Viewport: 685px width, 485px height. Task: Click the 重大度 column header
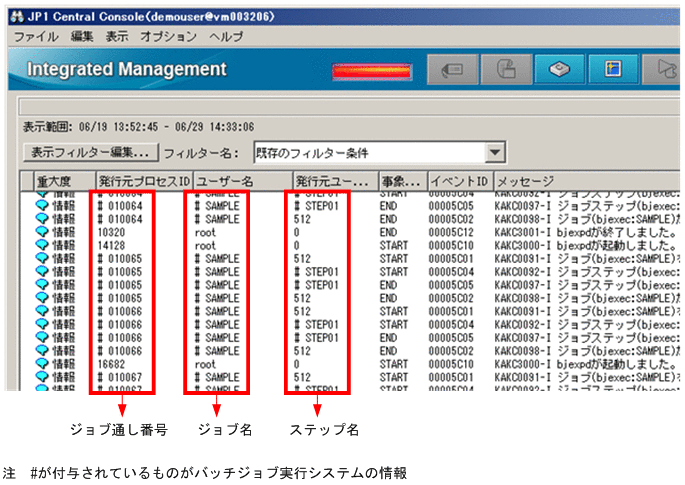click(65, 181)
